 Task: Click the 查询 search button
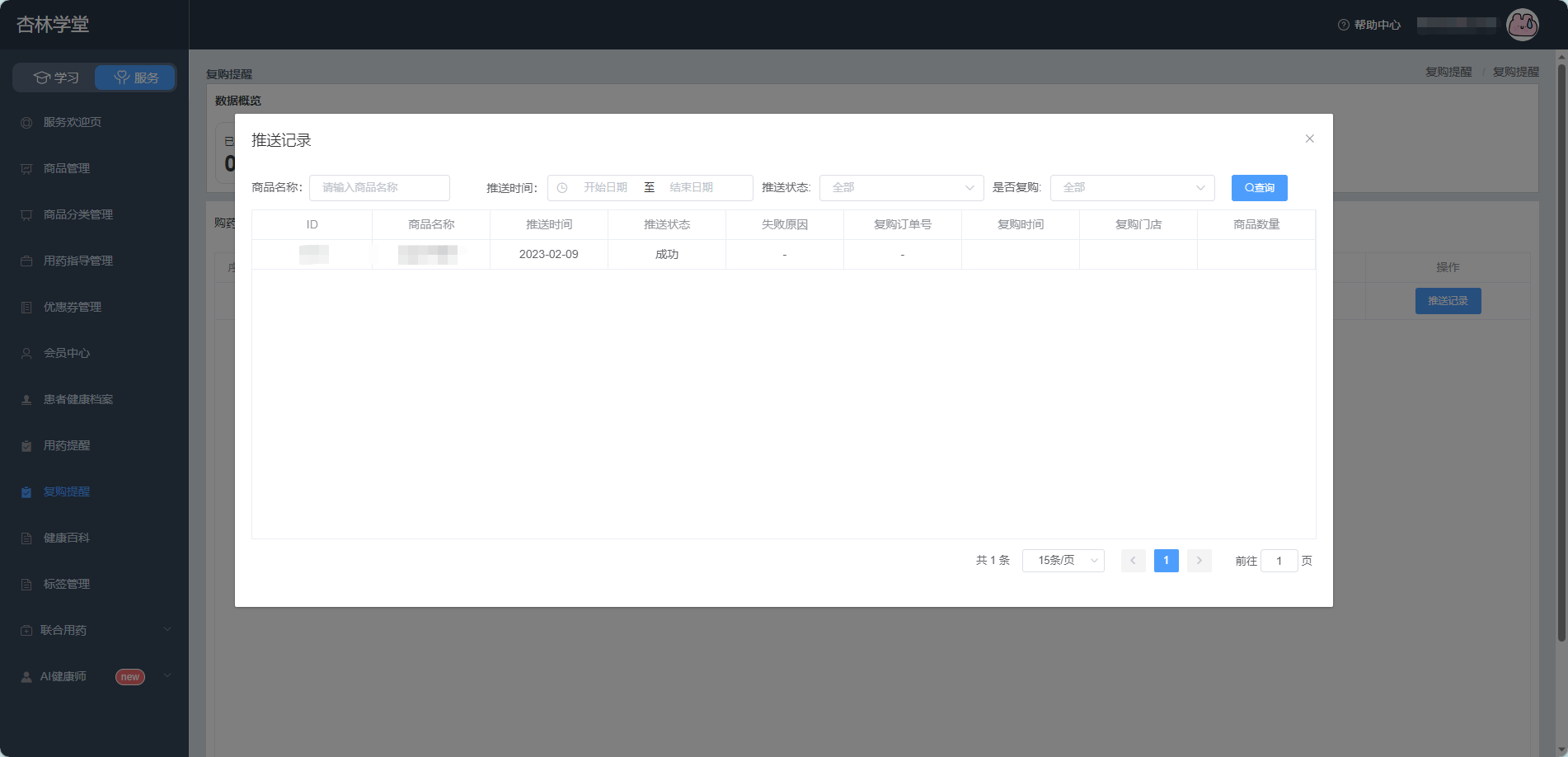point(1259,188)
